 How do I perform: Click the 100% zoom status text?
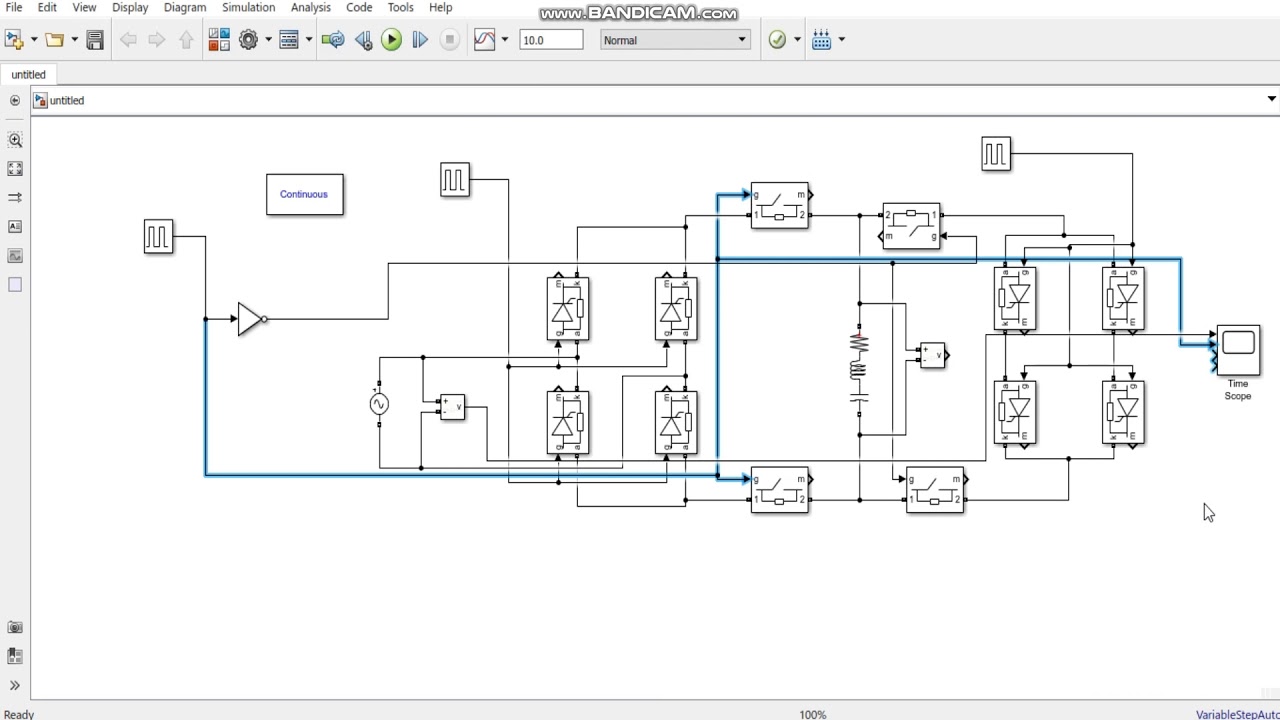[813, 714]
